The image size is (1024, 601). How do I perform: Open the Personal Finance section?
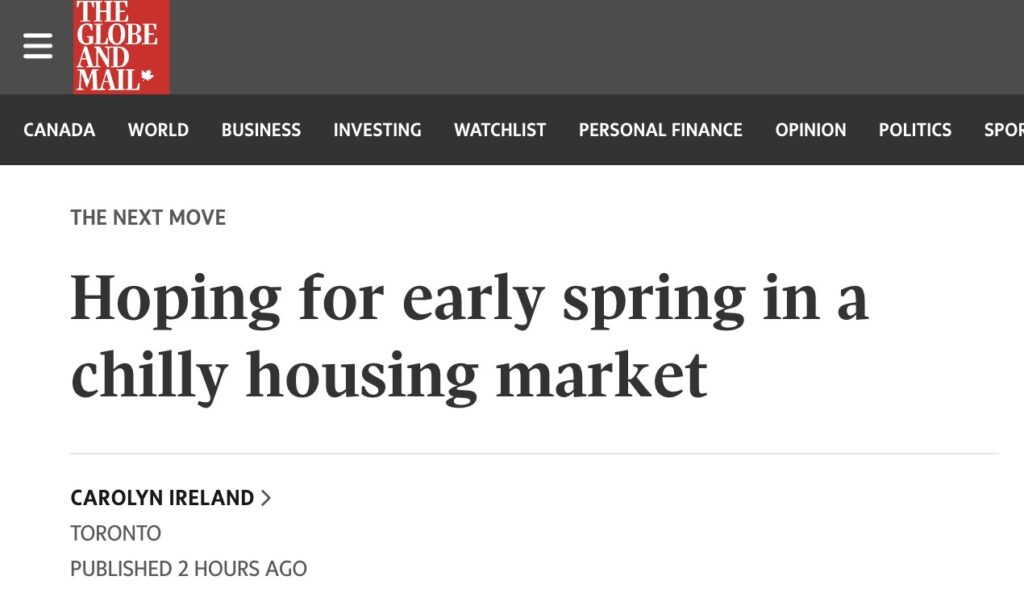point(660,130)
